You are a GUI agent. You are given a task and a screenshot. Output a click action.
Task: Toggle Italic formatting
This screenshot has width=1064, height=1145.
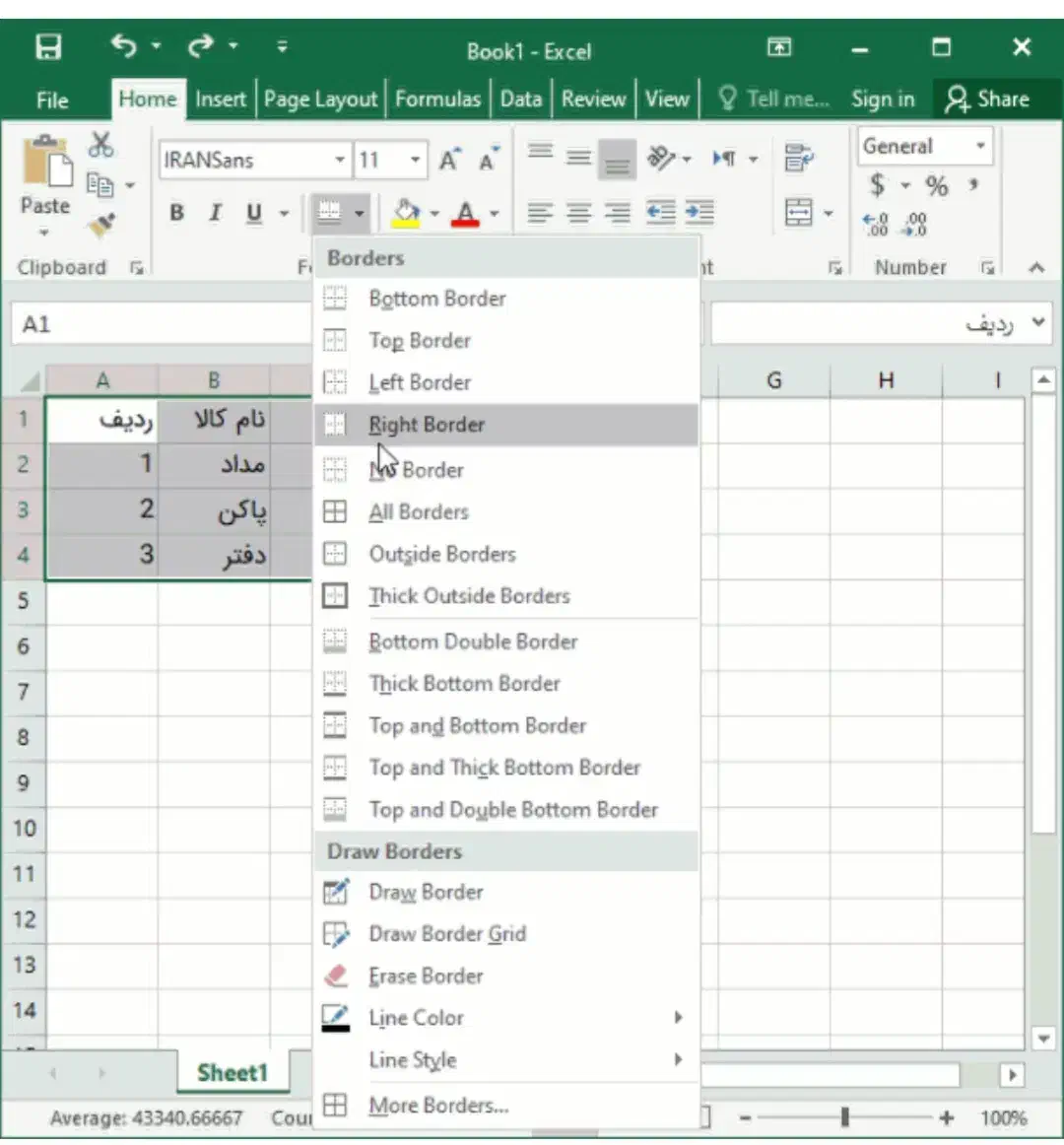[x=215, y=213]
